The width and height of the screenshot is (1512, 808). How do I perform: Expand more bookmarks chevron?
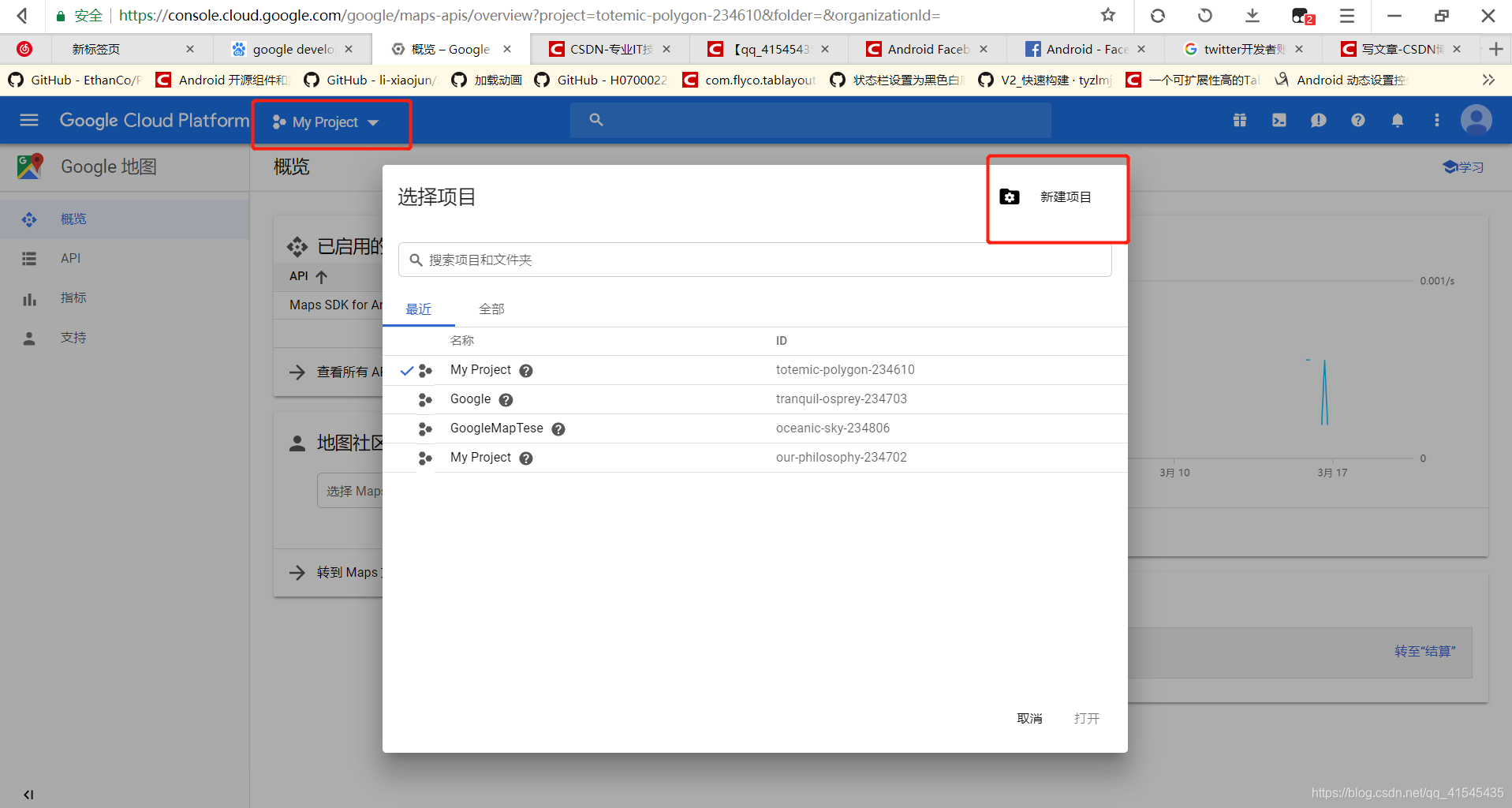(1488, 80)
